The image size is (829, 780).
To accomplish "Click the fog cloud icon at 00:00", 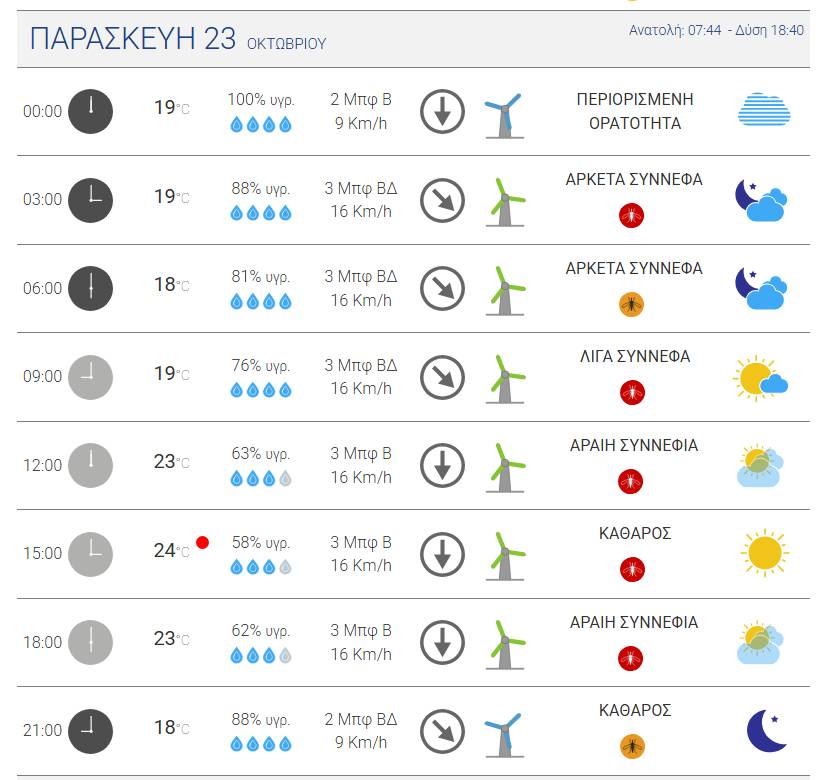I will tap(764, 110).
